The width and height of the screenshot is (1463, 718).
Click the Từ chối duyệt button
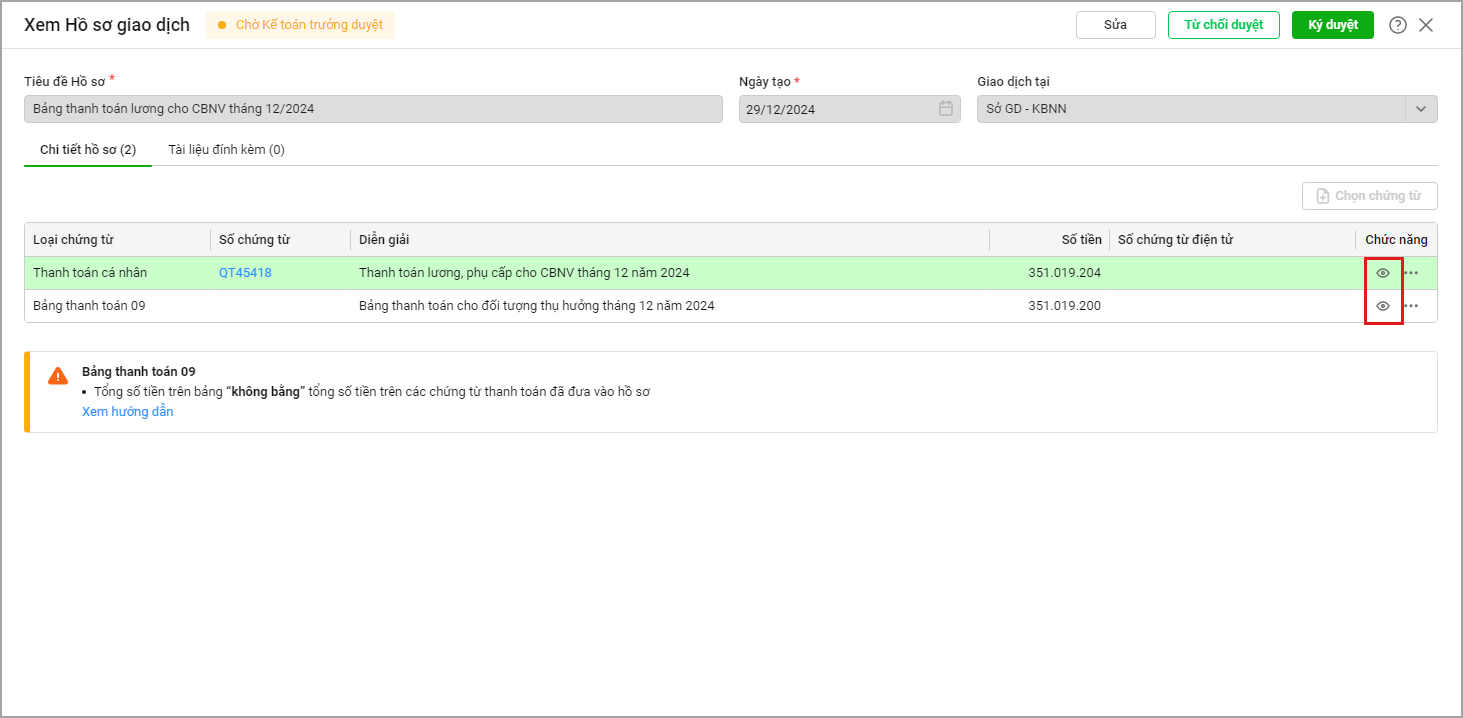pos(1223,25)
